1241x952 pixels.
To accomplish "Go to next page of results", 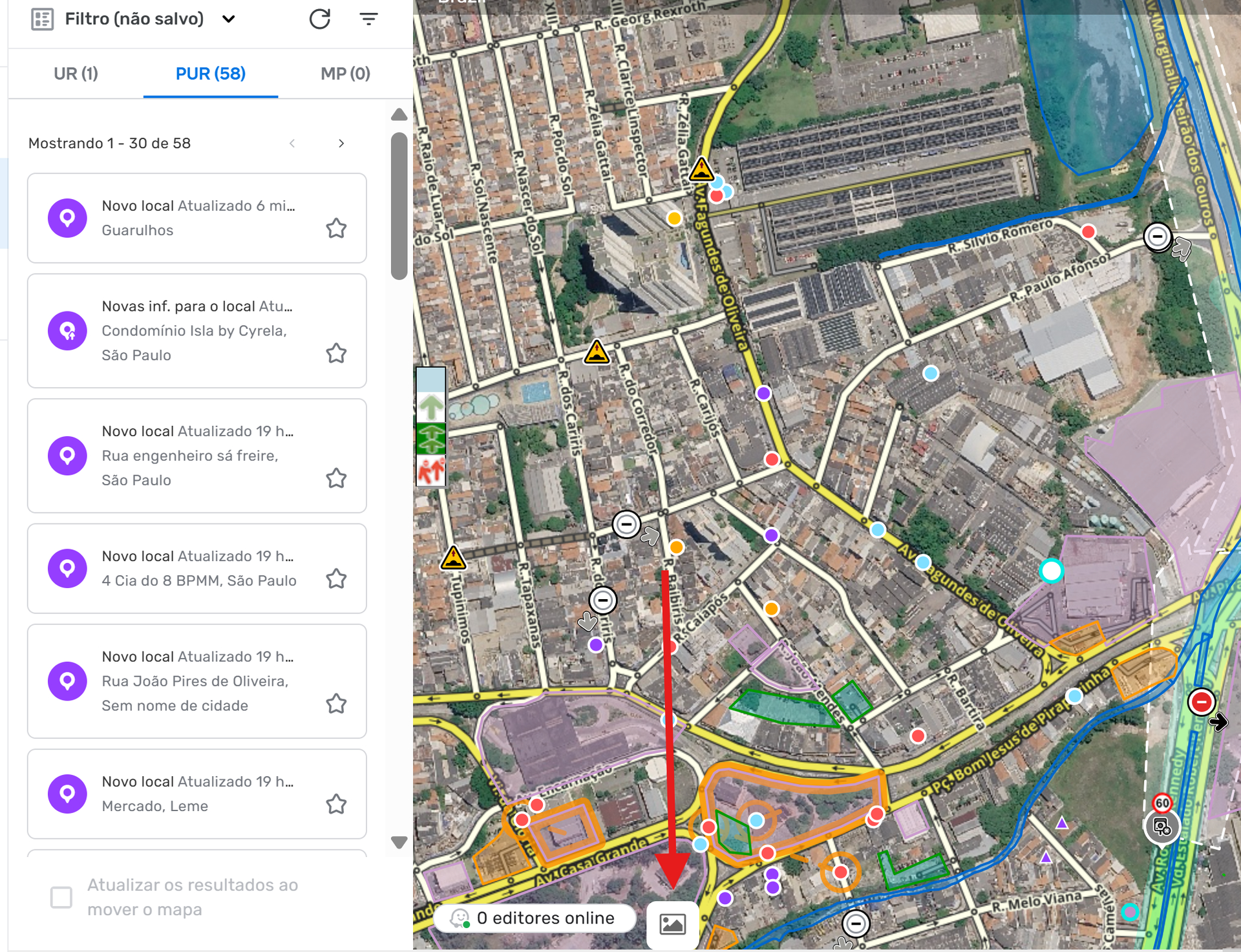I will point(341,143).
